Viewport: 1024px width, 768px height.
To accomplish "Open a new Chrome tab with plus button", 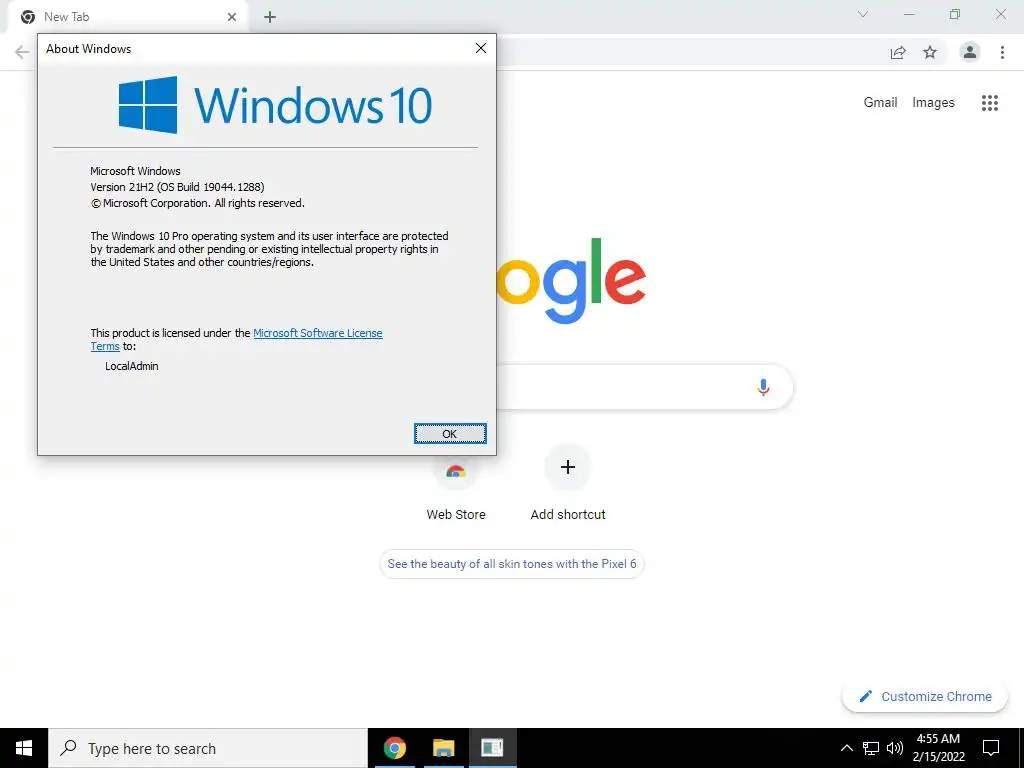I will tap(270, 17).
